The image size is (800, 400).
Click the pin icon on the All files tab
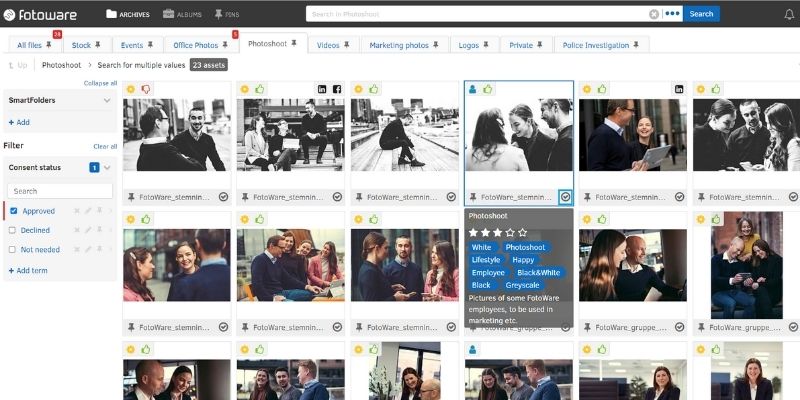[x=49, y=45]
